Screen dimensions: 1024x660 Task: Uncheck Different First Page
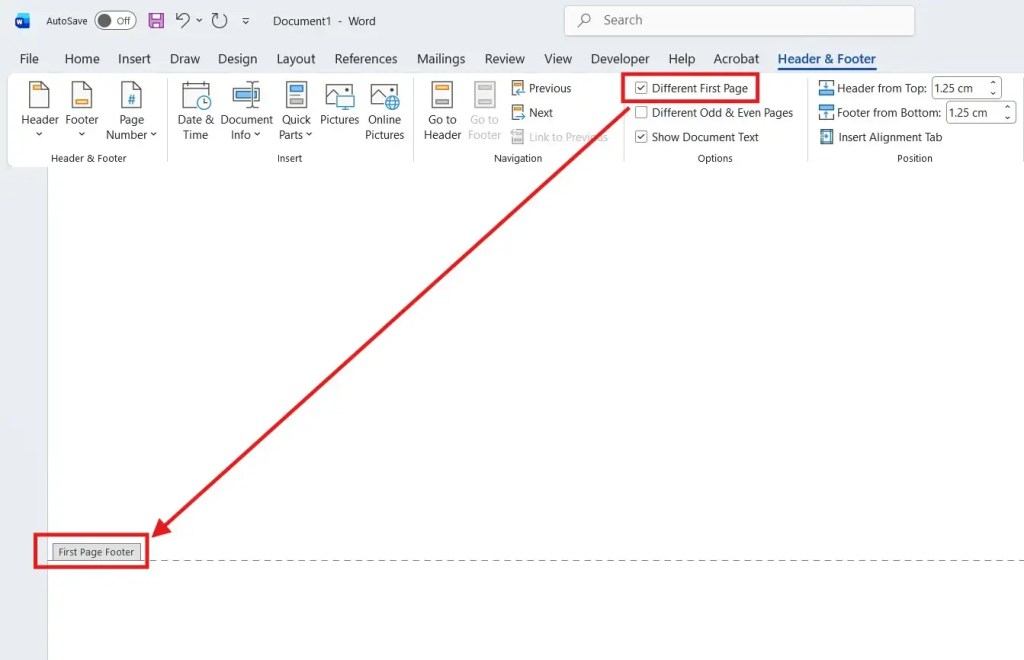pos(640,88)
